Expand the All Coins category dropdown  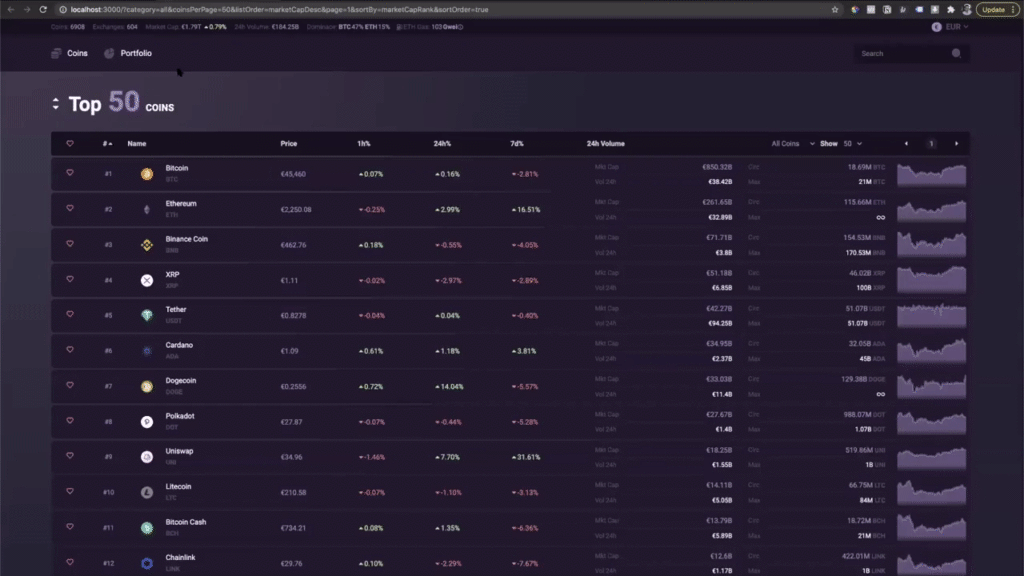click(793, 144)
